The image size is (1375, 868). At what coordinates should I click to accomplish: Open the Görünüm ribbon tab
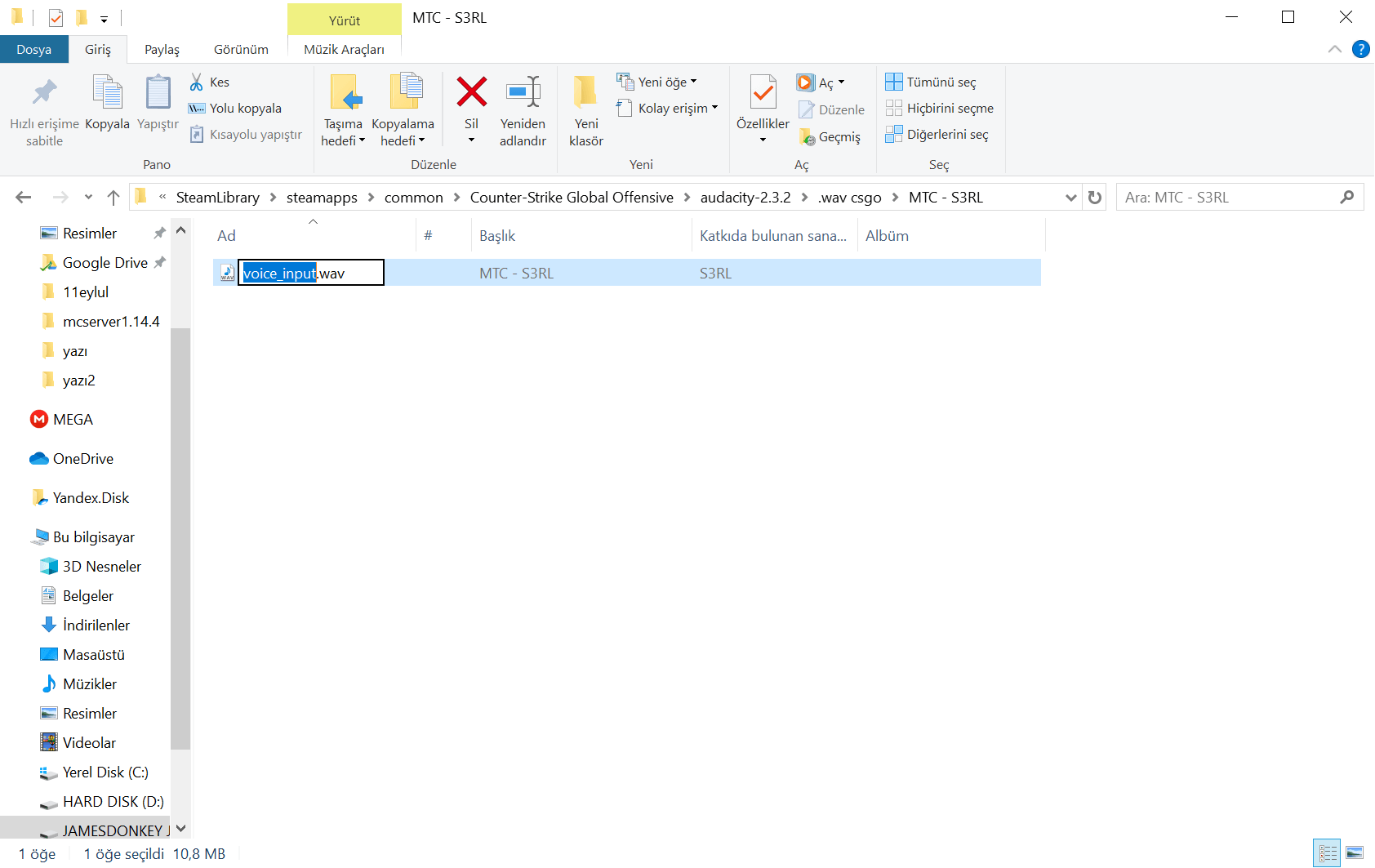(x=241, y=50)
